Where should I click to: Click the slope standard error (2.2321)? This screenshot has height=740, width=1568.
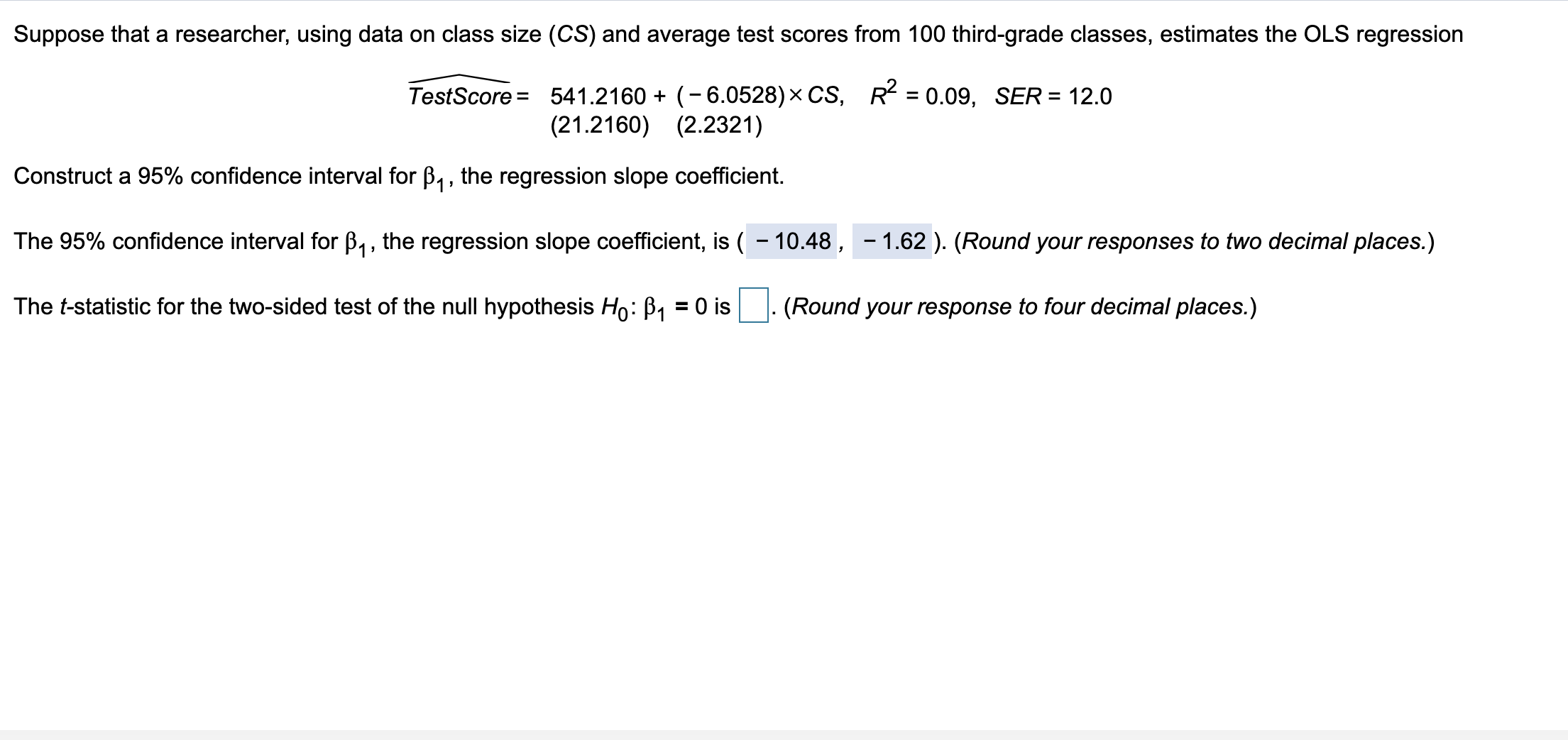(719, 125)
